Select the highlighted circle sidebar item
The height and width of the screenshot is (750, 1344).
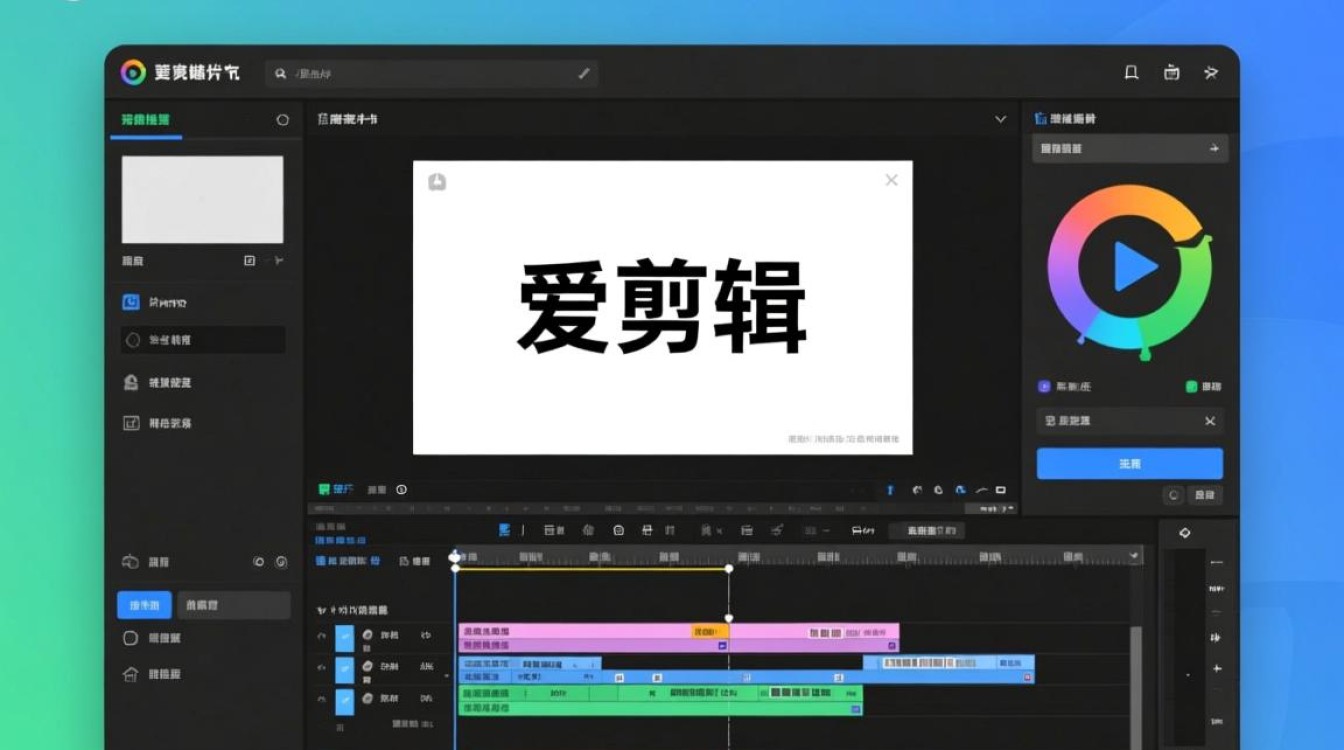(x=203, y=340)
